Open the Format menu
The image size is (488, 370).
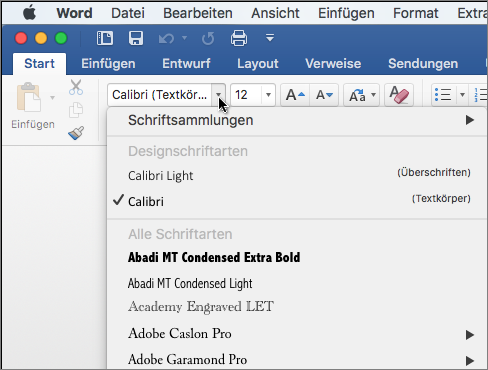(x=416, y=13)
